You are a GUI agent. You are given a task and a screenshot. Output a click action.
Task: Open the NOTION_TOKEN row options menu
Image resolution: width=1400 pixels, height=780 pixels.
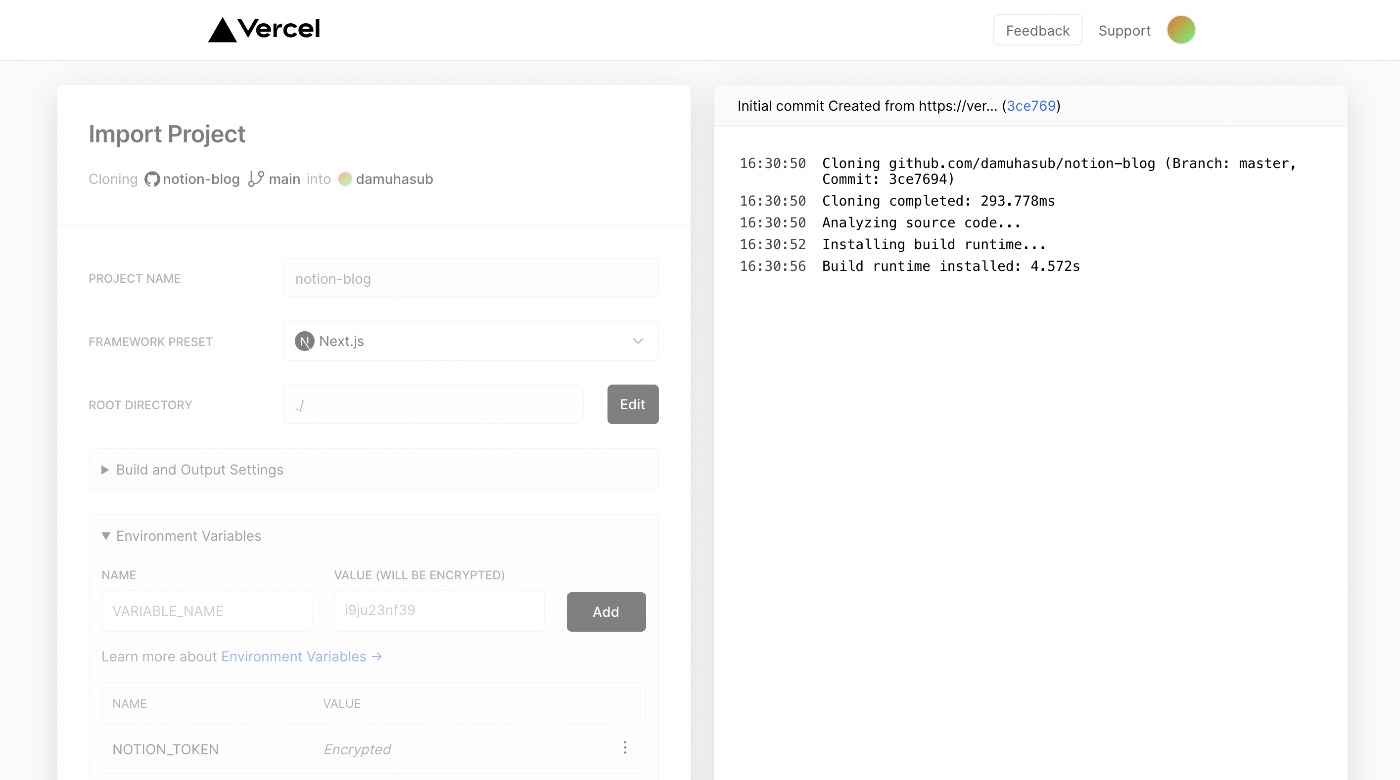(625, 748)
